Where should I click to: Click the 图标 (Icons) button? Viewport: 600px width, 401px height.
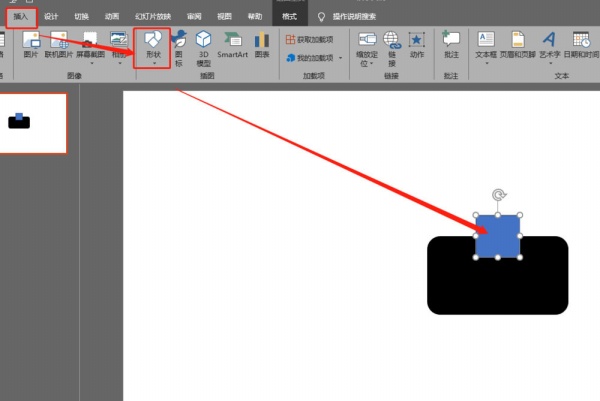(179, 45)
